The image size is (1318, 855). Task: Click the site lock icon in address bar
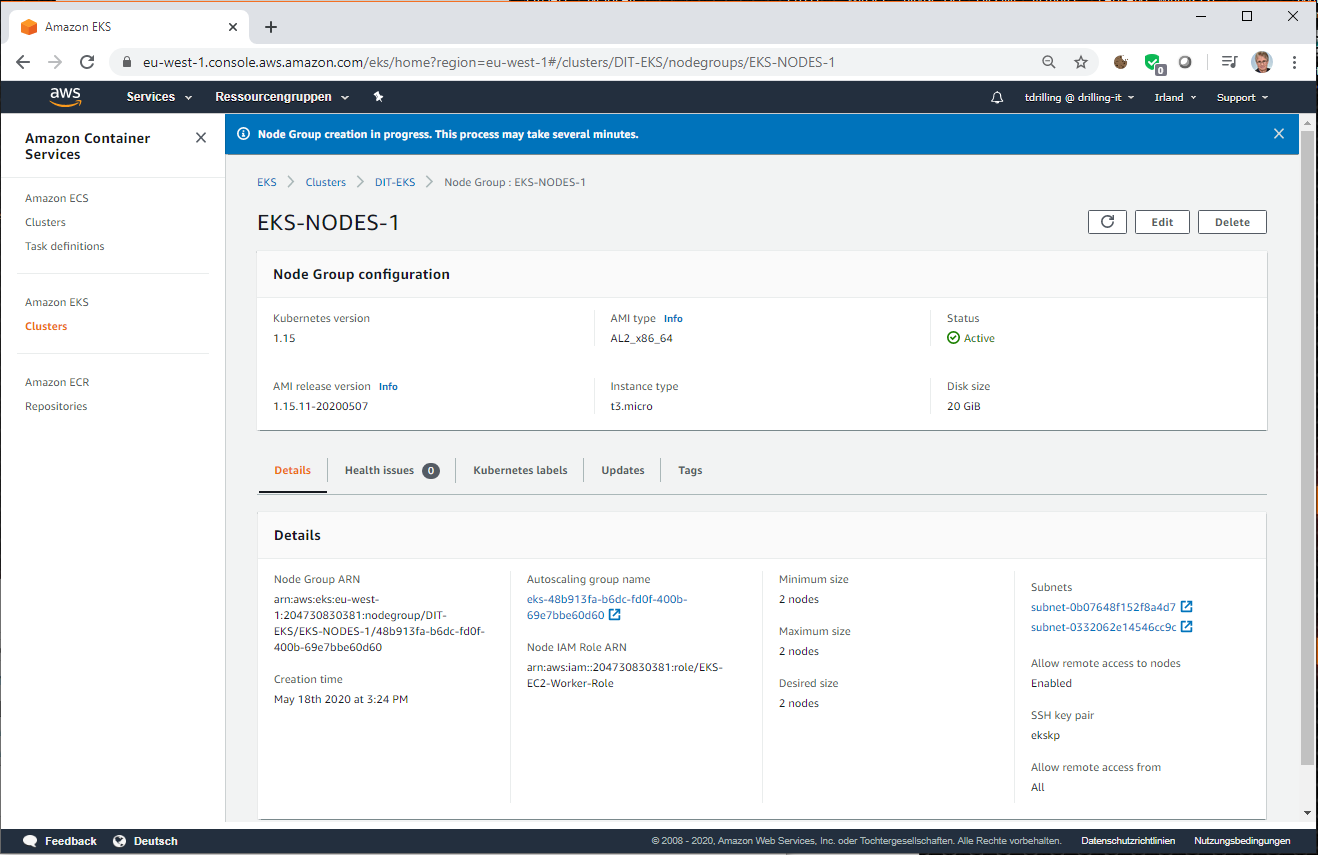127,62
